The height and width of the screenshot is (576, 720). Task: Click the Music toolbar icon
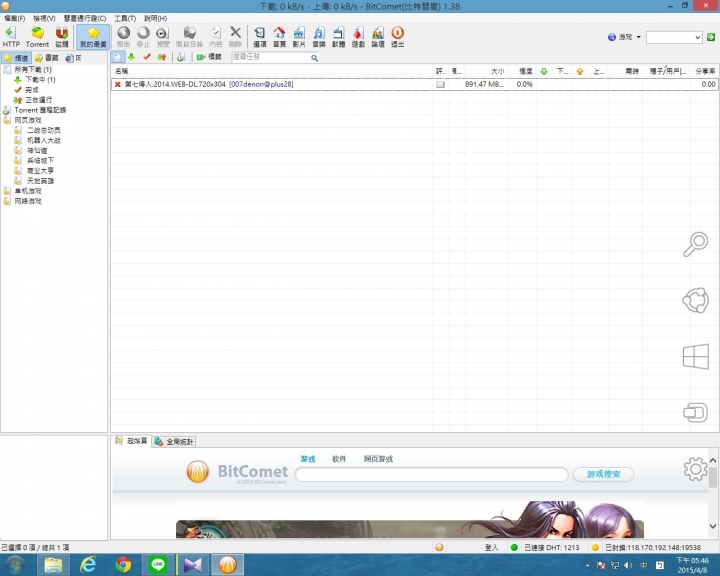(x=319, y=37)
